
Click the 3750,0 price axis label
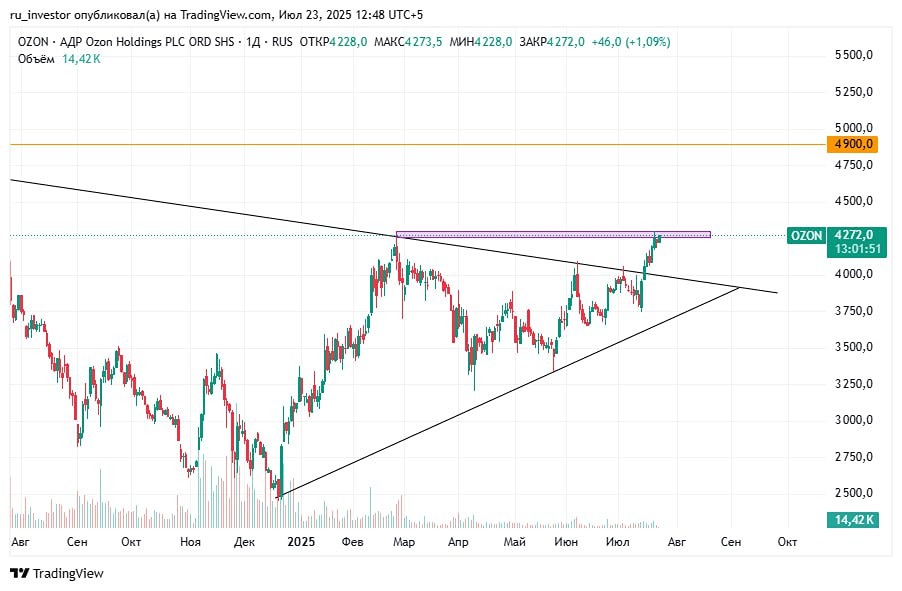click(854, 311)
